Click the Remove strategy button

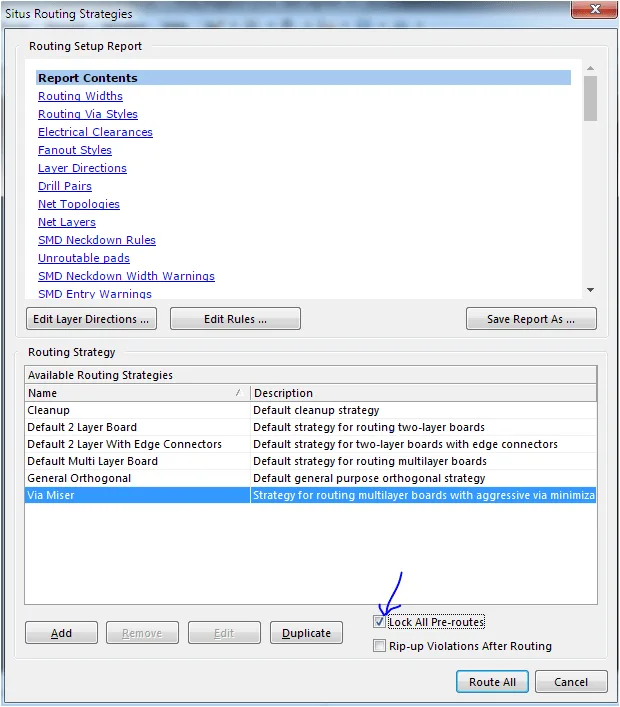tap(142, 633)
